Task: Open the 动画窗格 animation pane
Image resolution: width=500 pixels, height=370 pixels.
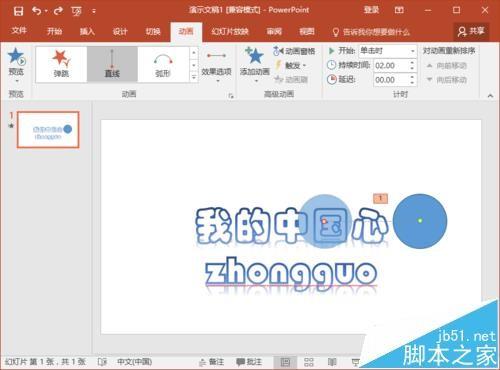Action: (x=294, y=51)
